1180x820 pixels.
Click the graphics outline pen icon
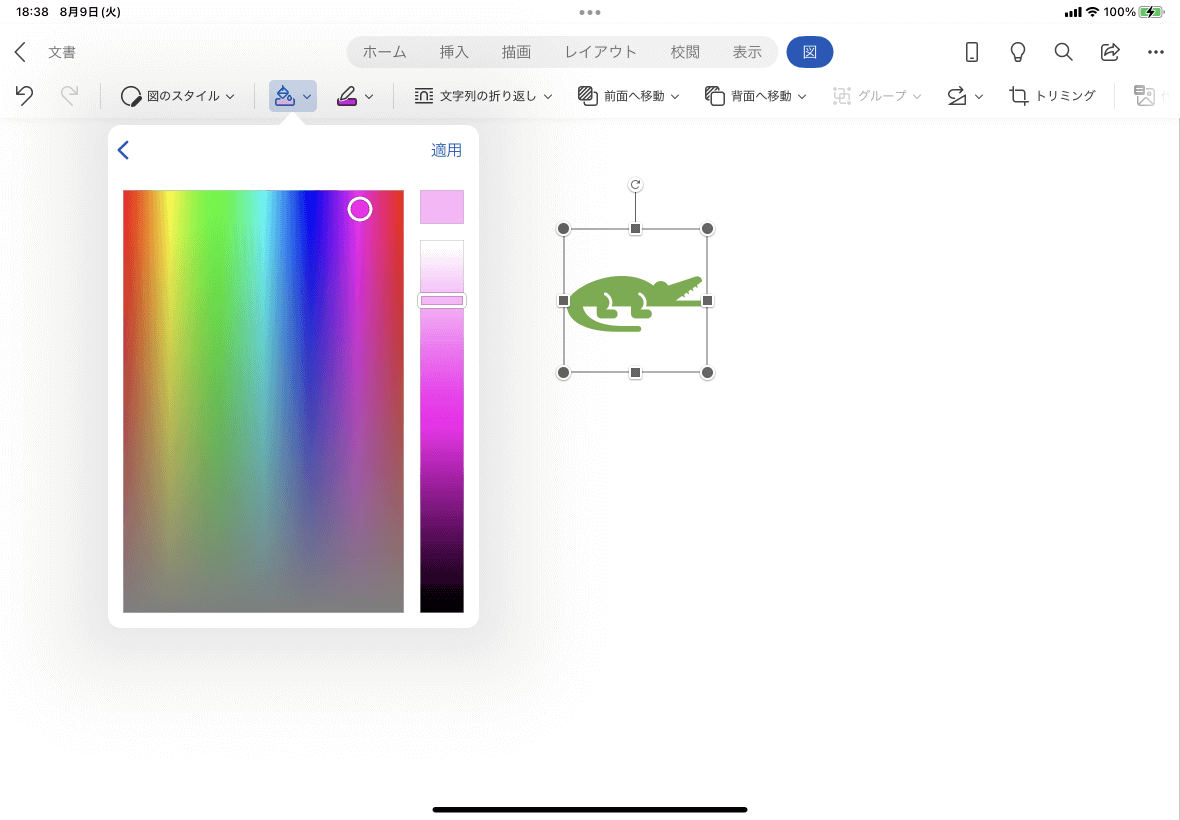tap(347, 96)
